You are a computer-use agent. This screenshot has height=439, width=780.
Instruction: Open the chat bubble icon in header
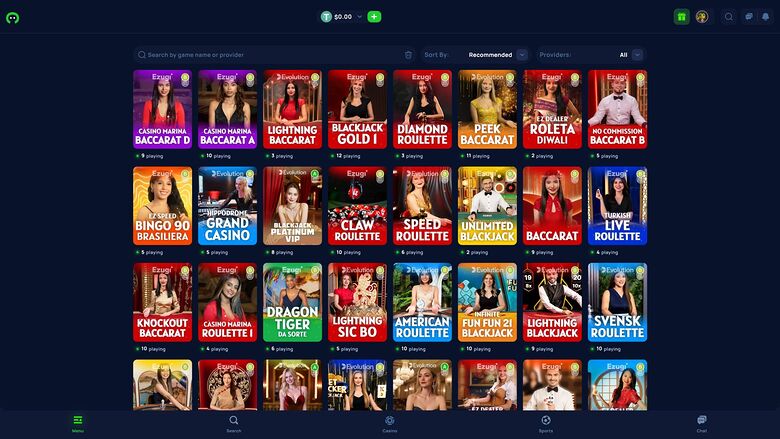(x=749, y=17)
